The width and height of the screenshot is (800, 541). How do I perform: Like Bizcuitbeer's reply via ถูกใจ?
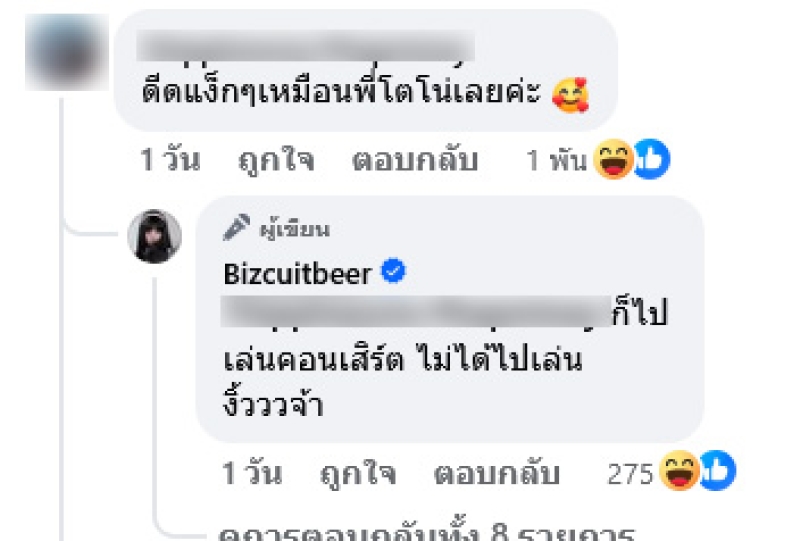click(358, 474)
